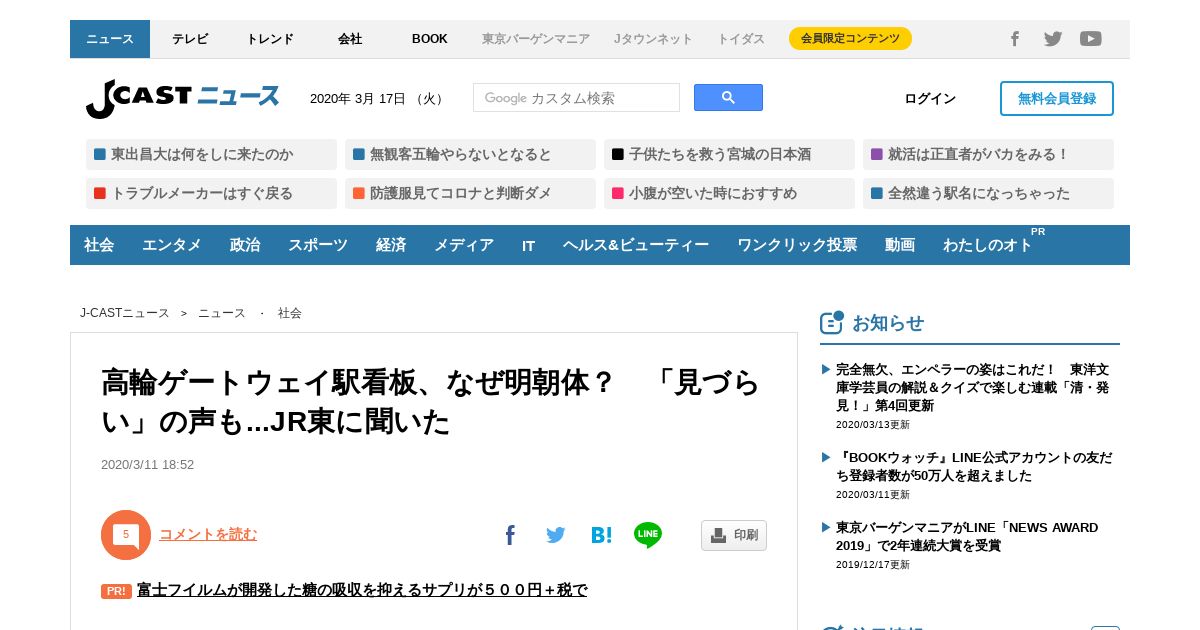This screenshot has width=1200, height=630.
Task: Open 経済 category in nav
Action: tap(391, 245)
